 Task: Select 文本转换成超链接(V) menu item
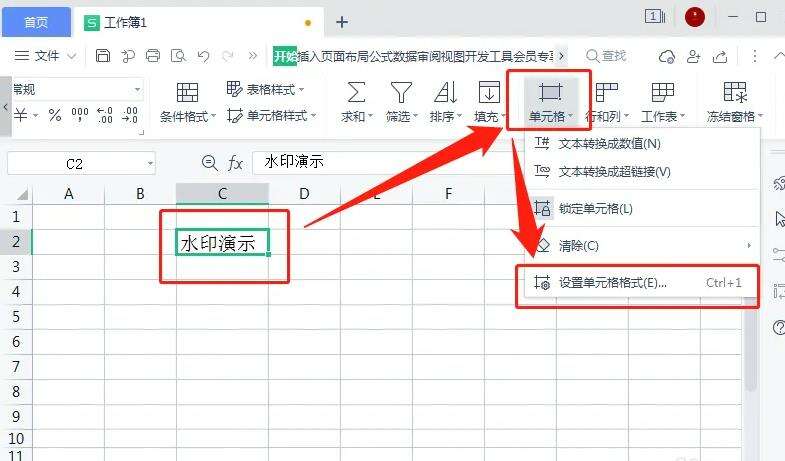click(642, 172)
